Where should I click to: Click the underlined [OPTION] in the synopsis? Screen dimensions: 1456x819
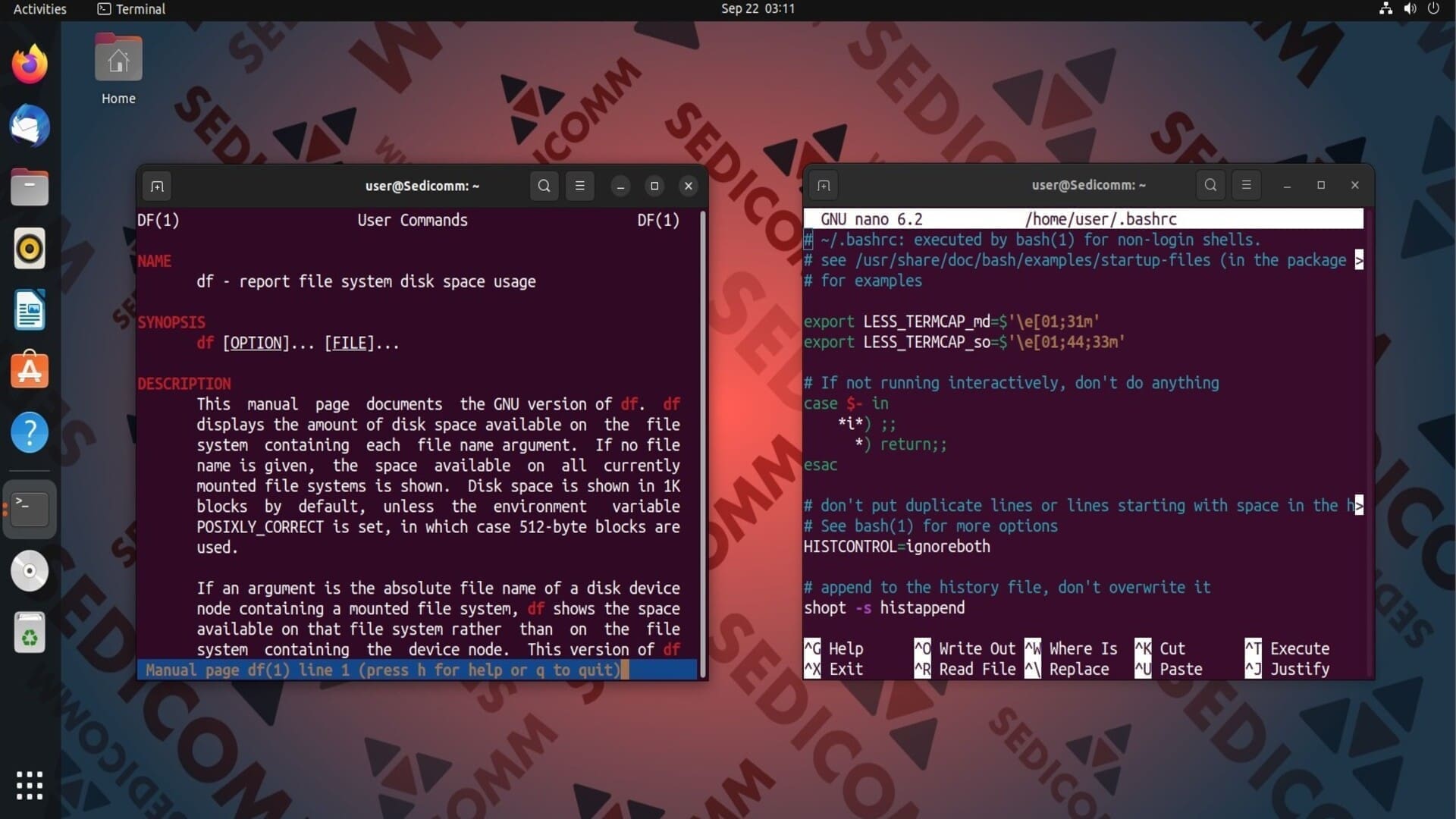coord(256,343)
